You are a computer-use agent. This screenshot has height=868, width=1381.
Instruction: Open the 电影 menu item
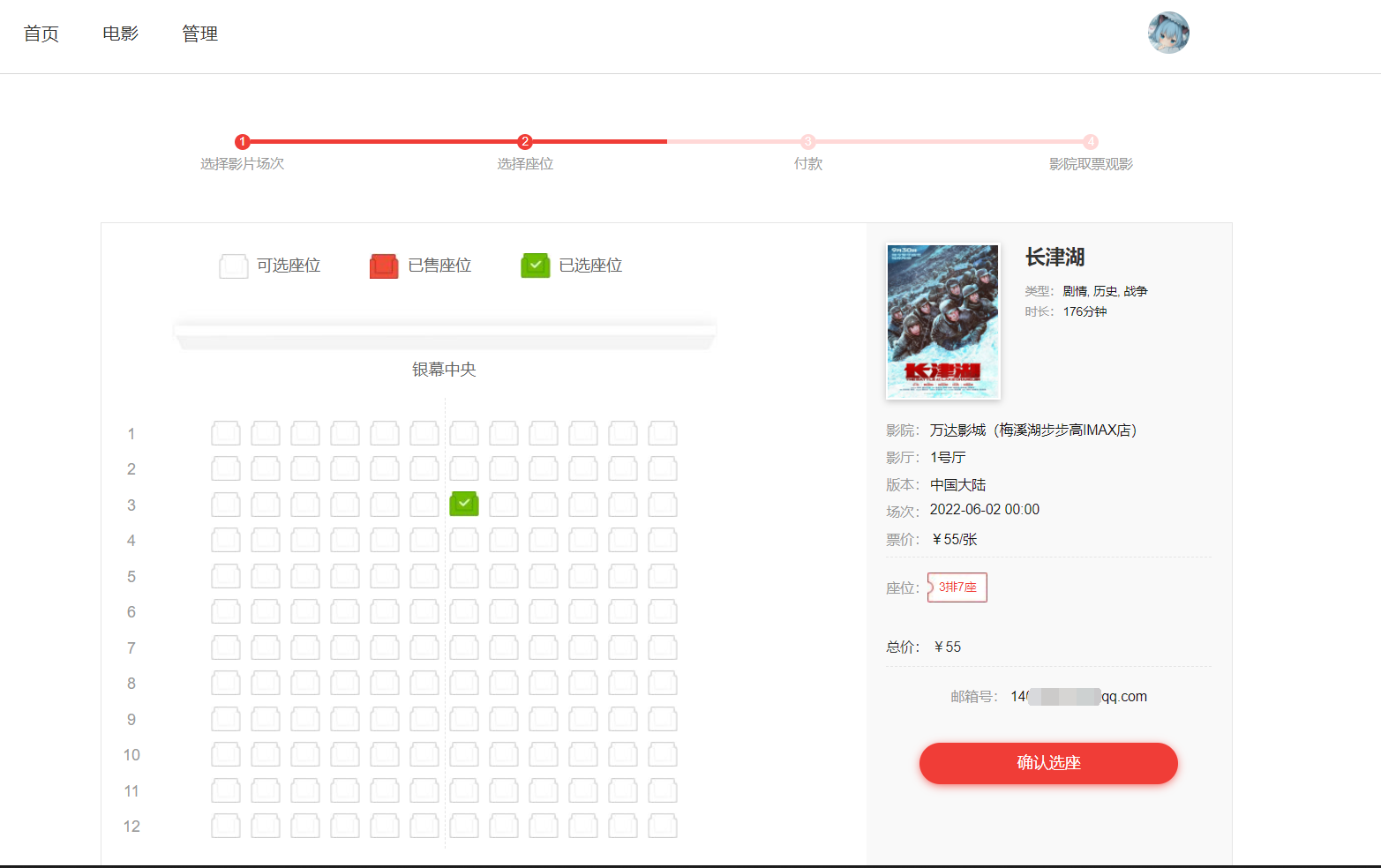click(x=119, y=33)
